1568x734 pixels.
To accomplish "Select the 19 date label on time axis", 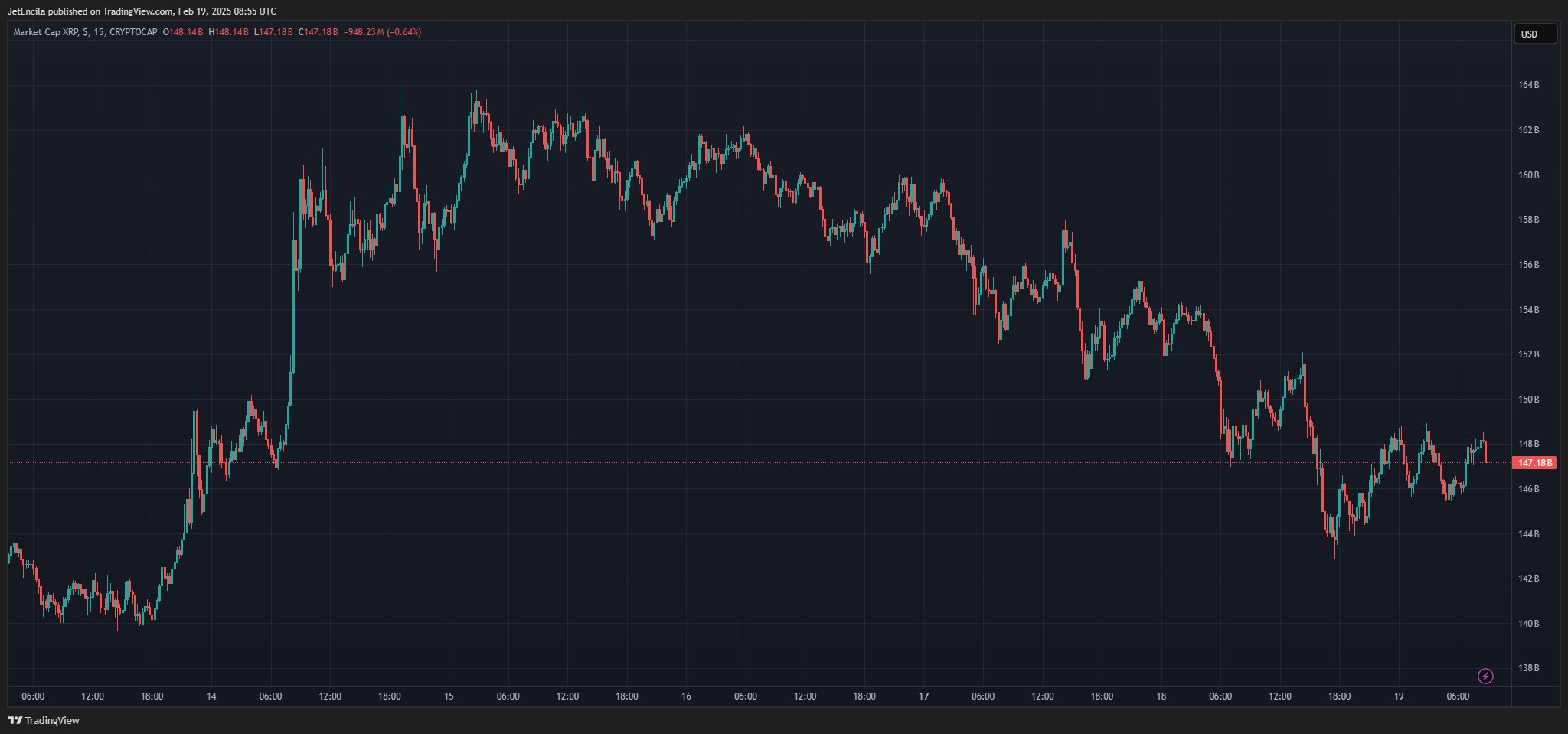I will 1399,696.
